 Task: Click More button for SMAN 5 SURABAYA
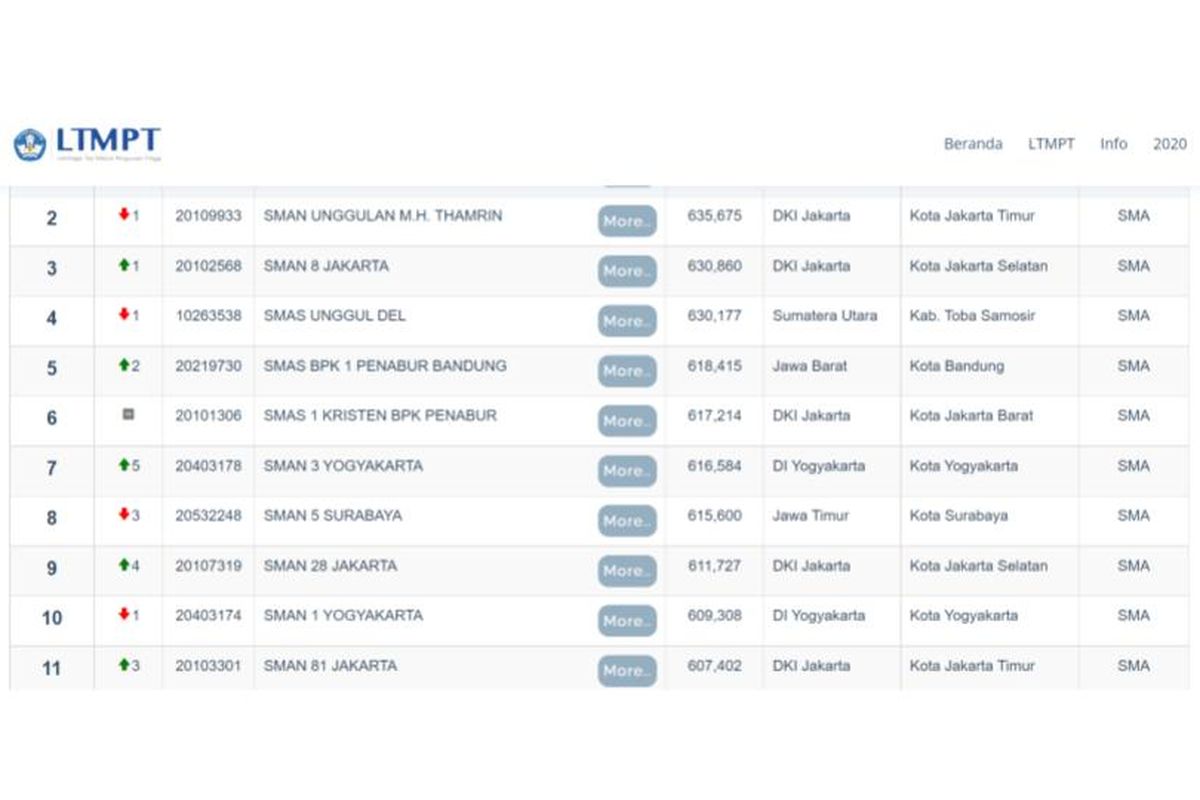(627, 521)
